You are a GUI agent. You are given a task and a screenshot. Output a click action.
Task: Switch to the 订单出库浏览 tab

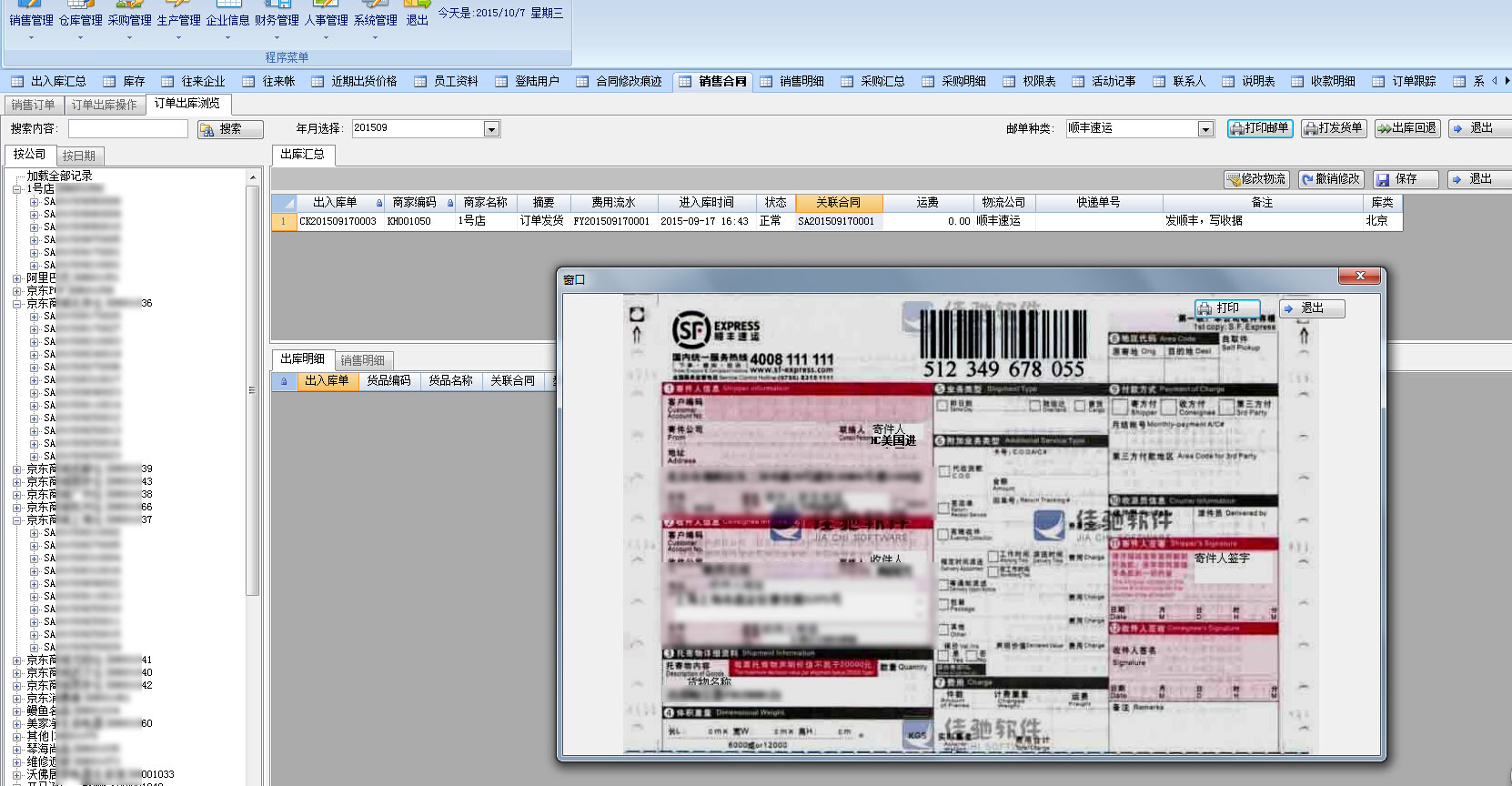click(187, 104)
